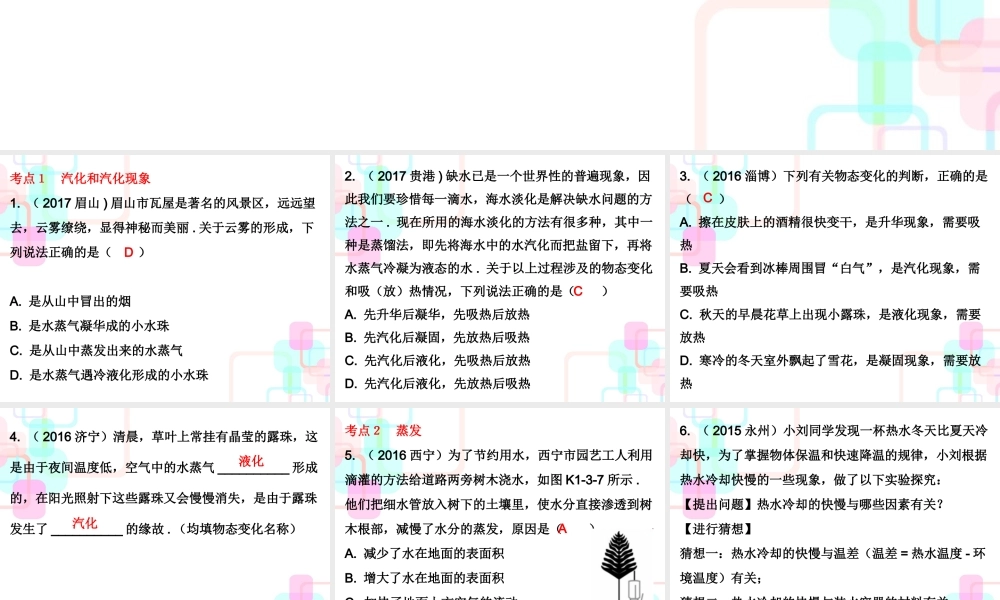Click the red underlined 汽化 blank answer
Screen dimensions: 1000x600
click(x=85, y=522)
